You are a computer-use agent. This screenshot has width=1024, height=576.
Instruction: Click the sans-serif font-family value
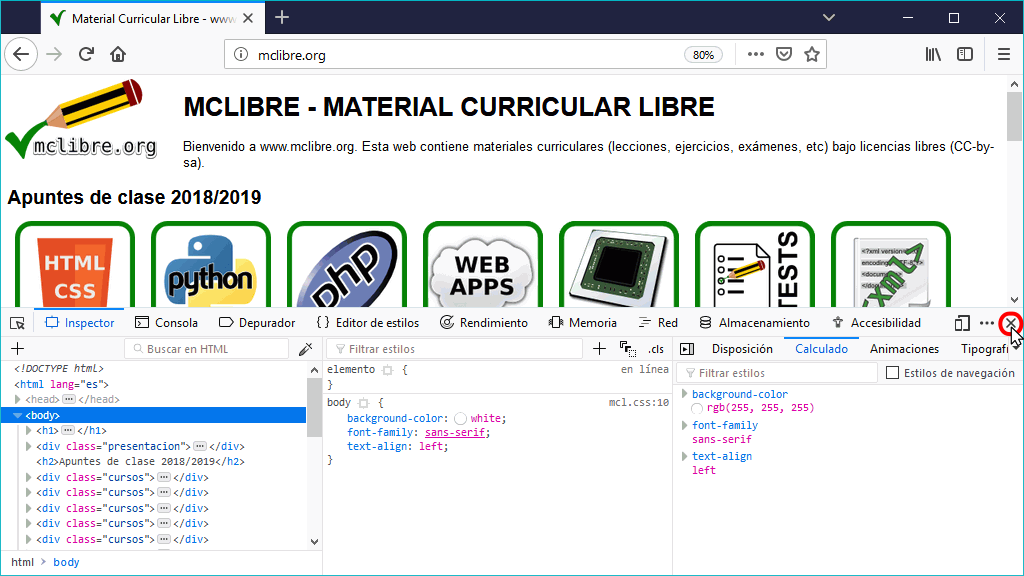pos(455,432)
